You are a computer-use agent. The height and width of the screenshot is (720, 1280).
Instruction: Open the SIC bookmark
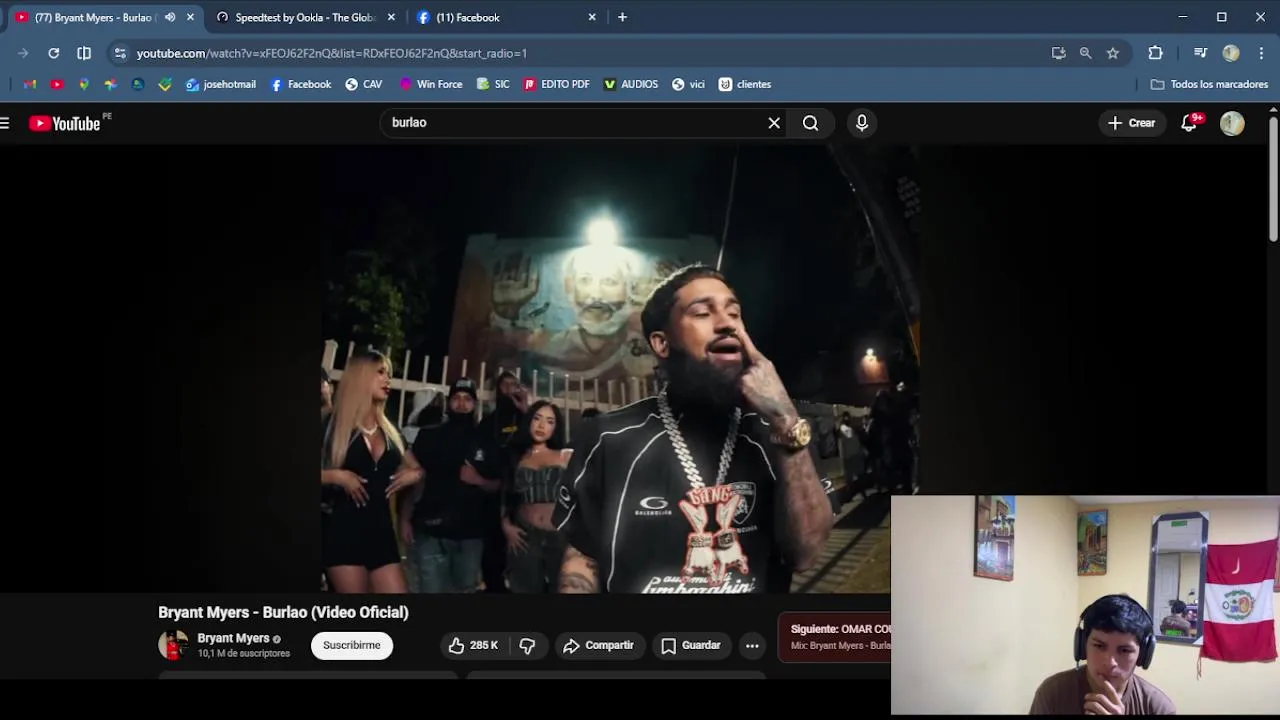pyautogui.click(x=493, y=84)
